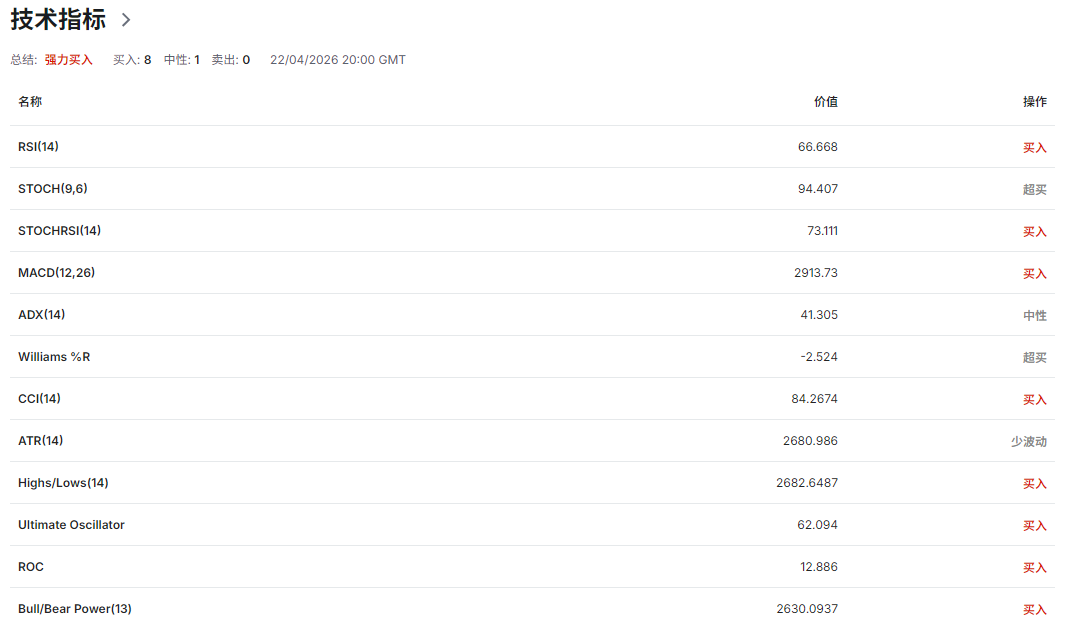Click the Highs/Lows(14) indicator name
This screenshot has width=1072, height=626.
pos(63,483)
